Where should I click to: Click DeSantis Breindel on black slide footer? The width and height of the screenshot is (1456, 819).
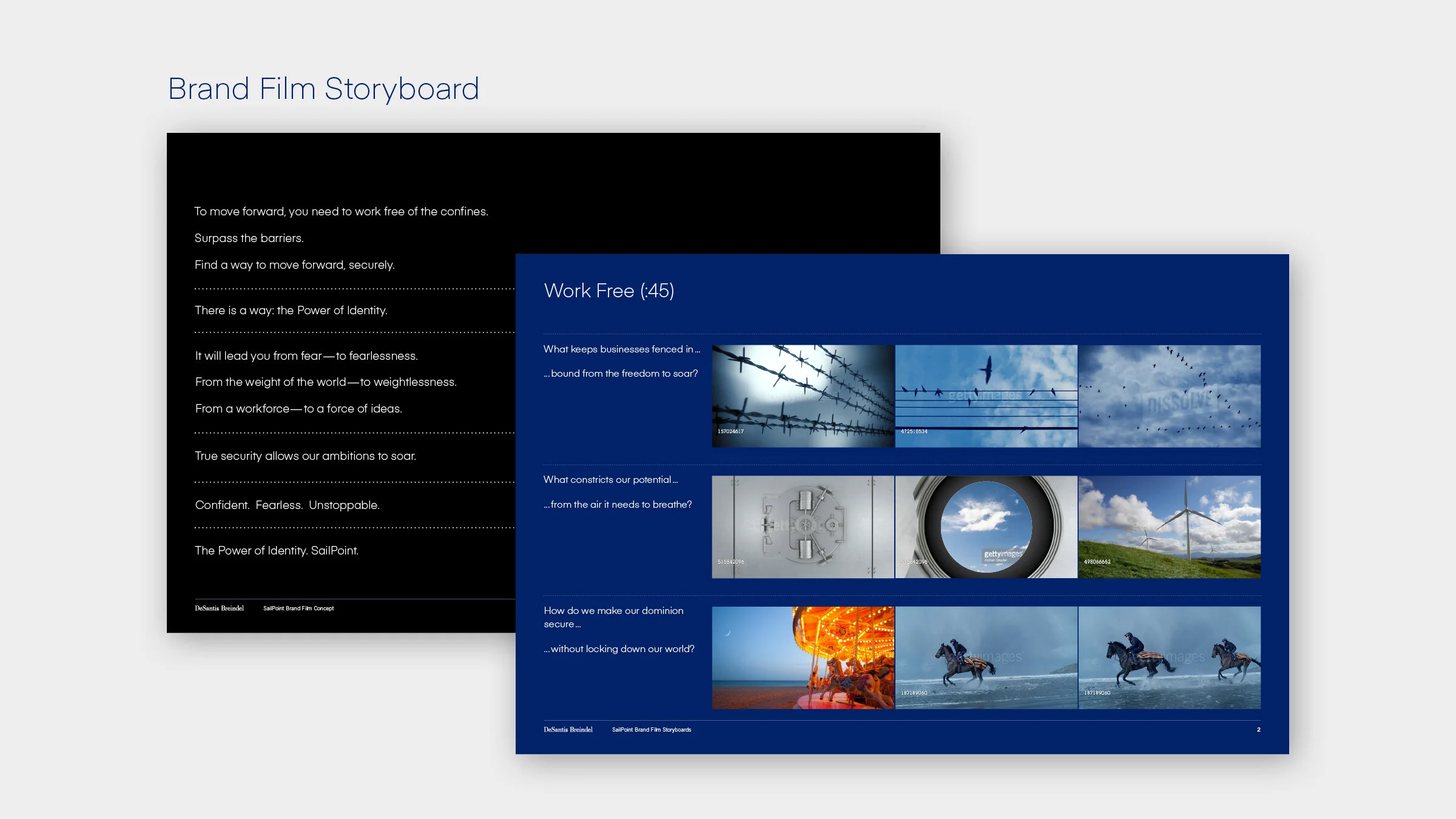pyautogui.click(x=219, y=608)
